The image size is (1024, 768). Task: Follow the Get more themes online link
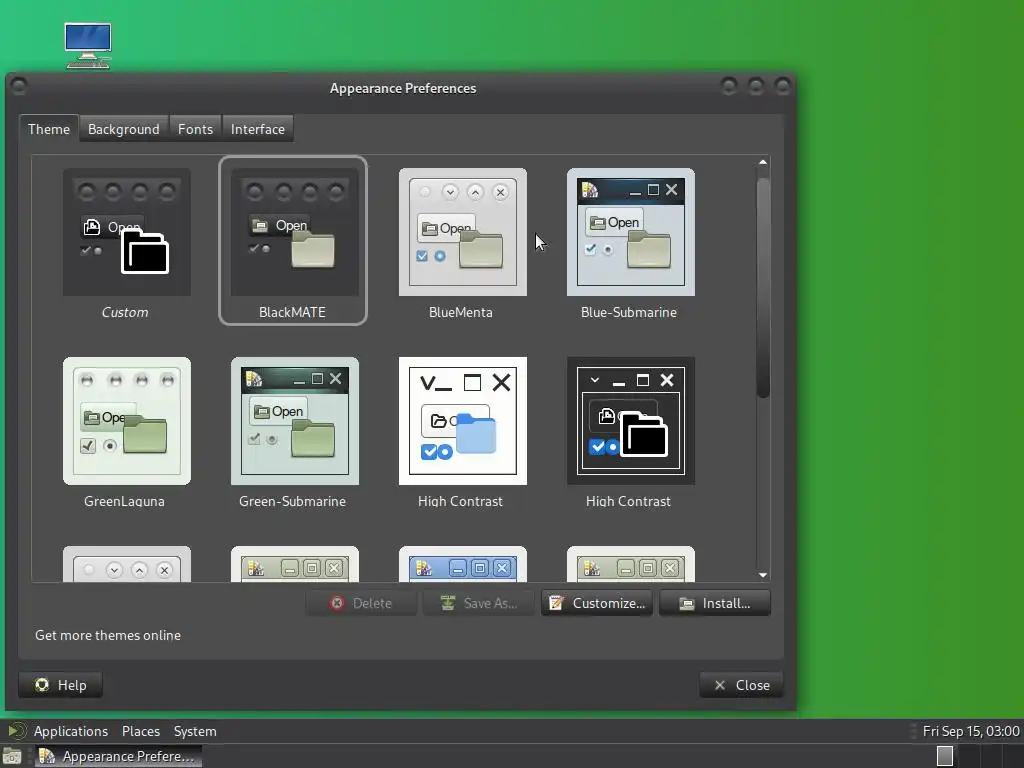[x=108, y=635]
